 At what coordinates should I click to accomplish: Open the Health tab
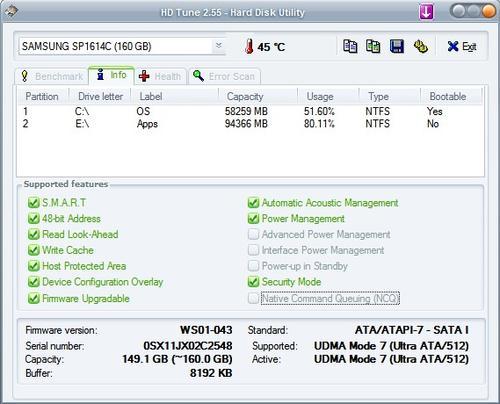pyautogui.click(x=160, y=76)
